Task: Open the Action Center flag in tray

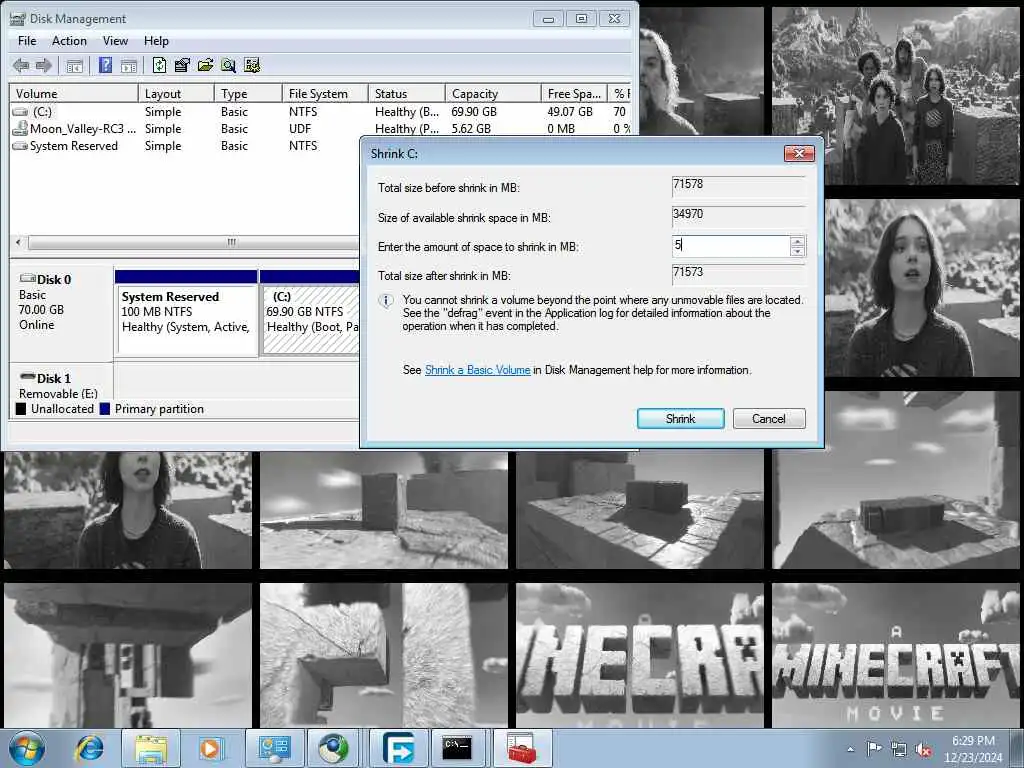Action: (x=874, y=748)
